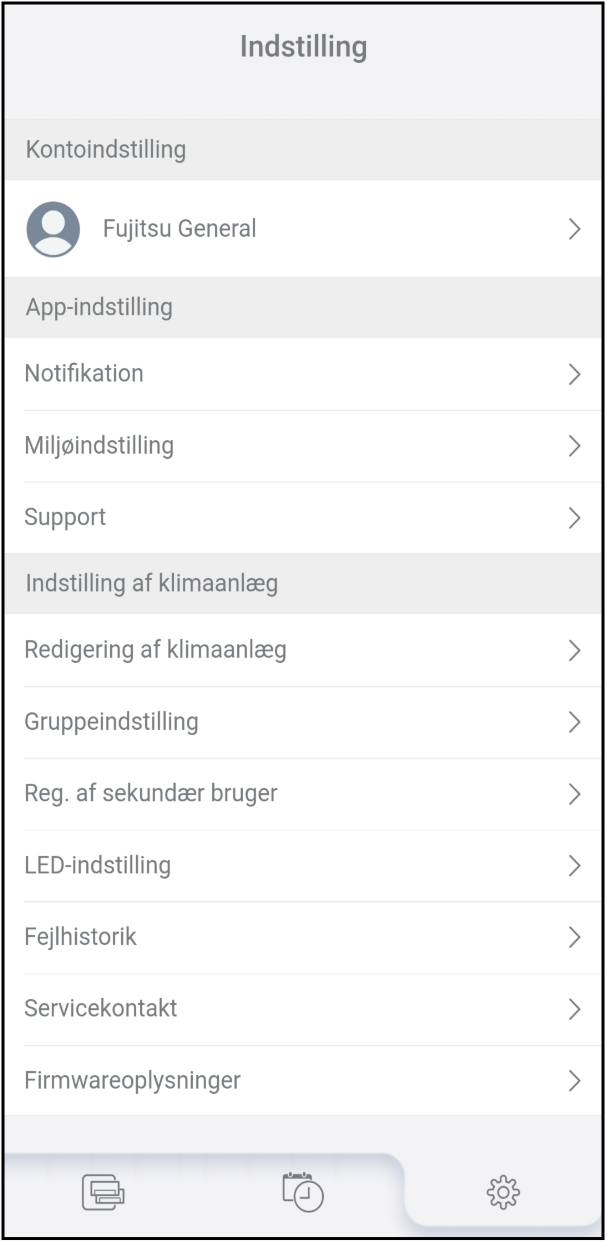The width and height of the screenshot is (607, 1243).
Task: Open the Notifikation settings label
Action: point(84,374)
